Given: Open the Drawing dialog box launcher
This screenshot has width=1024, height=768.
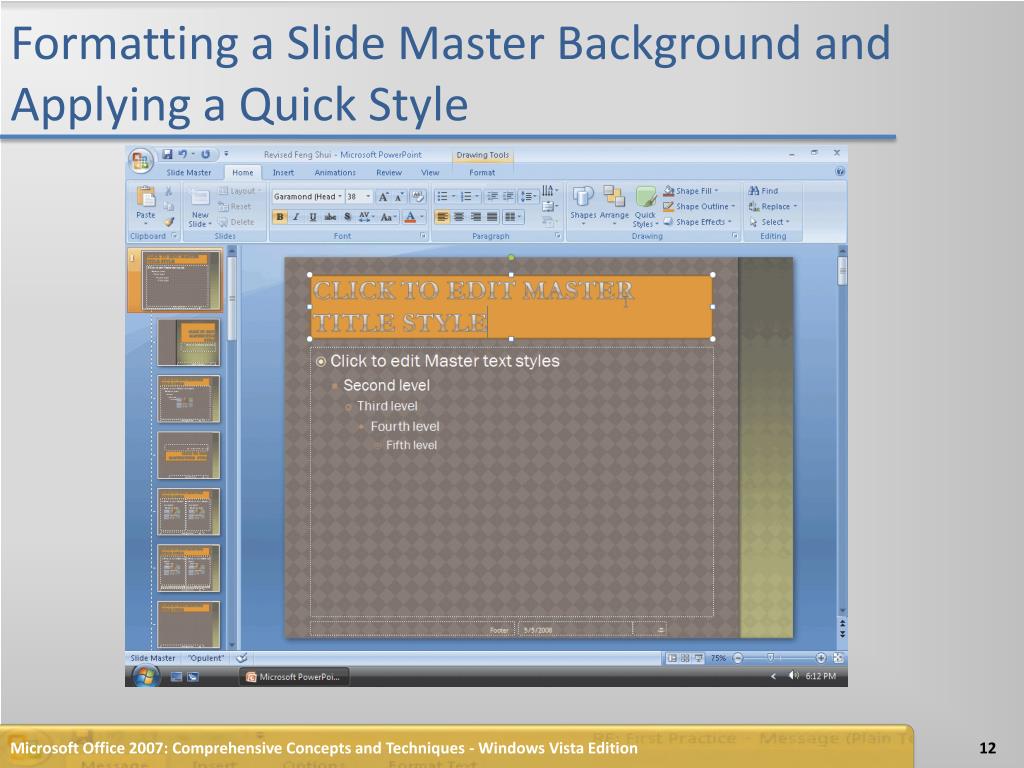Looking at the screenshot, I should pyautogui.click(x=735, y=236).
